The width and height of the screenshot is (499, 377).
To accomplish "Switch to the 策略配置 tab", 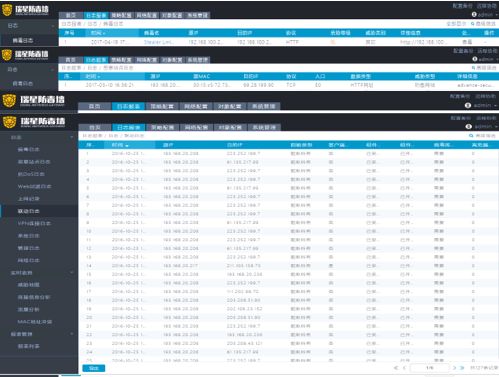I will pyautogui.click(x=162, y=127).
